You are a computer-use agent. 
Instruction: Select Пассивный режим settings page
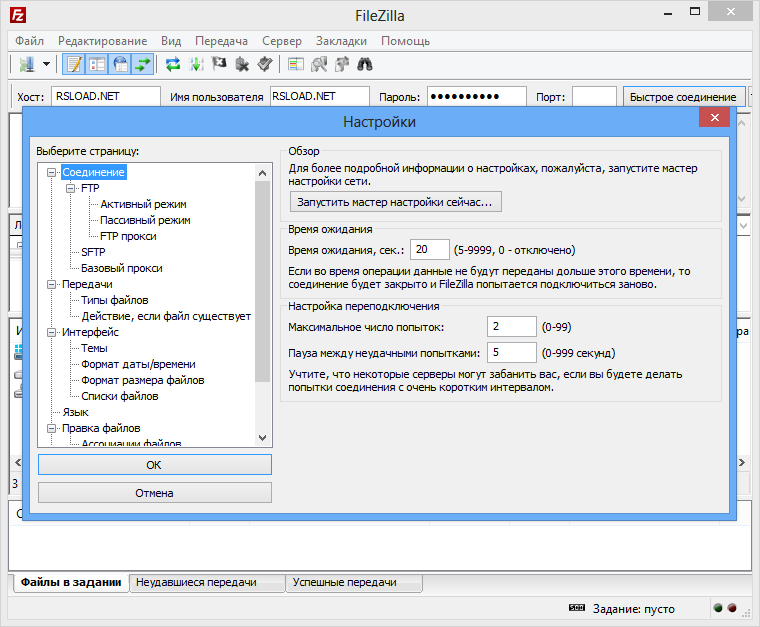tap(145, 220)
